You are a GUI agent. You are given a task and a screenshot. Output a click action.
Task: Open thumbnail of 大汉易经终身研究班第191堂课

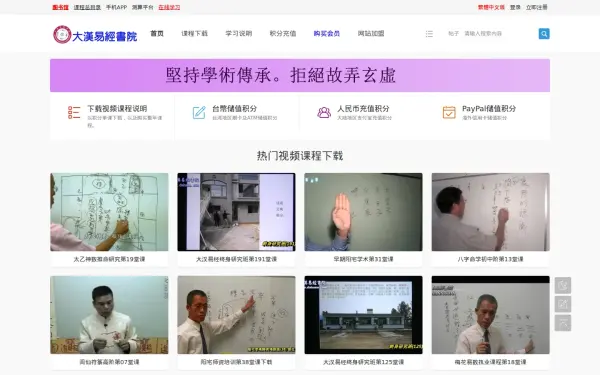[236, 212]
